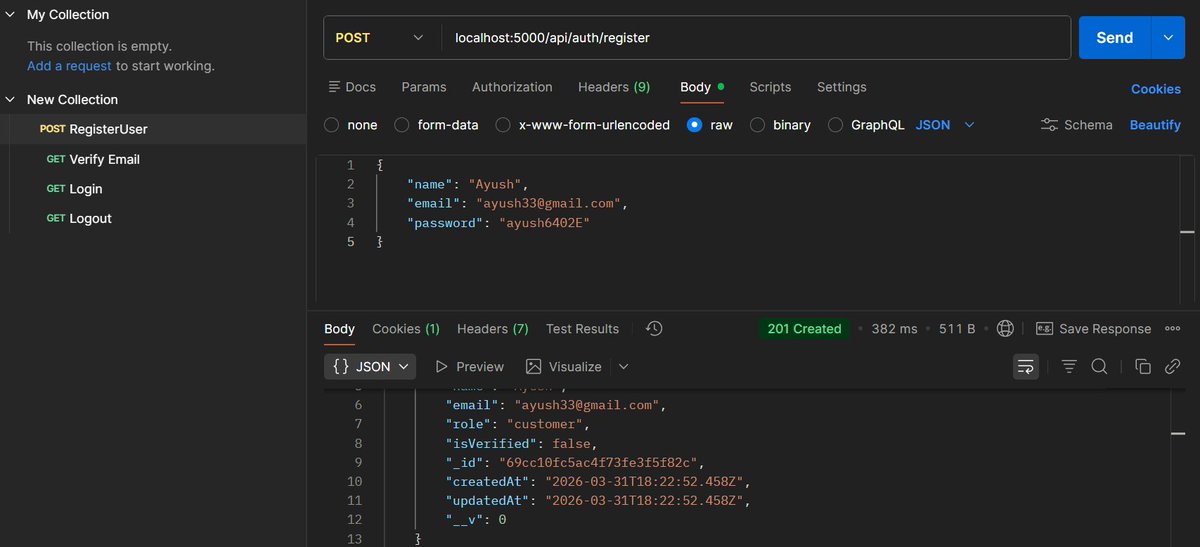Image resolution: width=1200 pixels, height=547 pixels.
Task: Open the Schema editor
Action: point(1076,125)
